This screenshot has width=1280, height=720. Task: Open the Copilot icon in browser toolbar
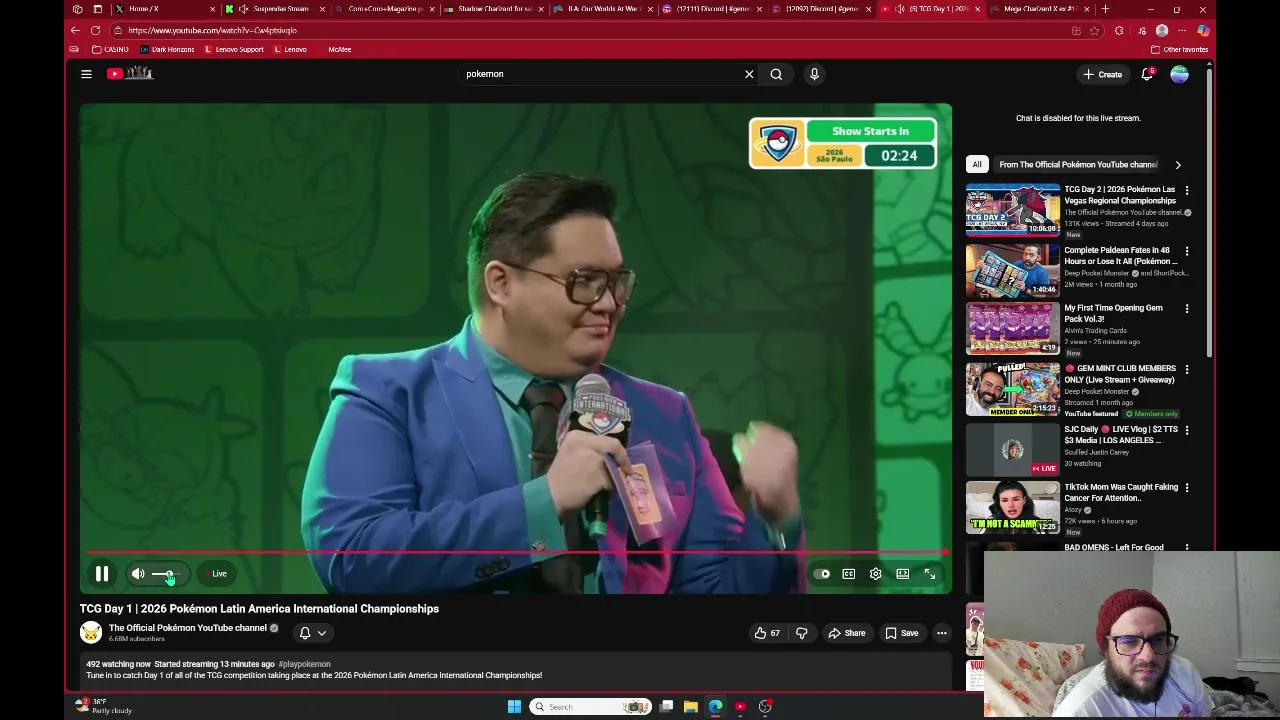[x=1203, y=30]
